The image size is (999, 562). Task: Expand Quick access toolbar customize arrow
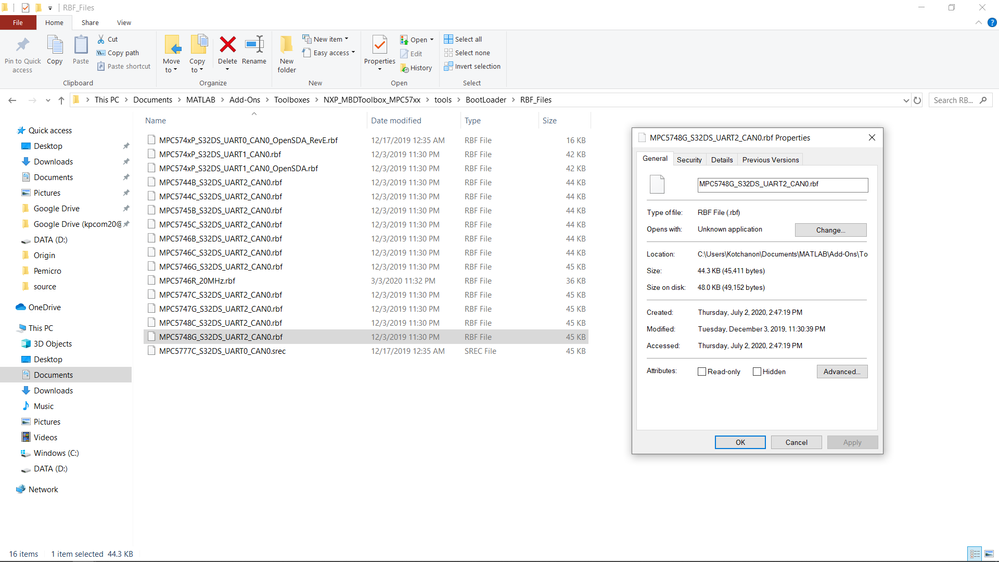(x=50, y=8)
